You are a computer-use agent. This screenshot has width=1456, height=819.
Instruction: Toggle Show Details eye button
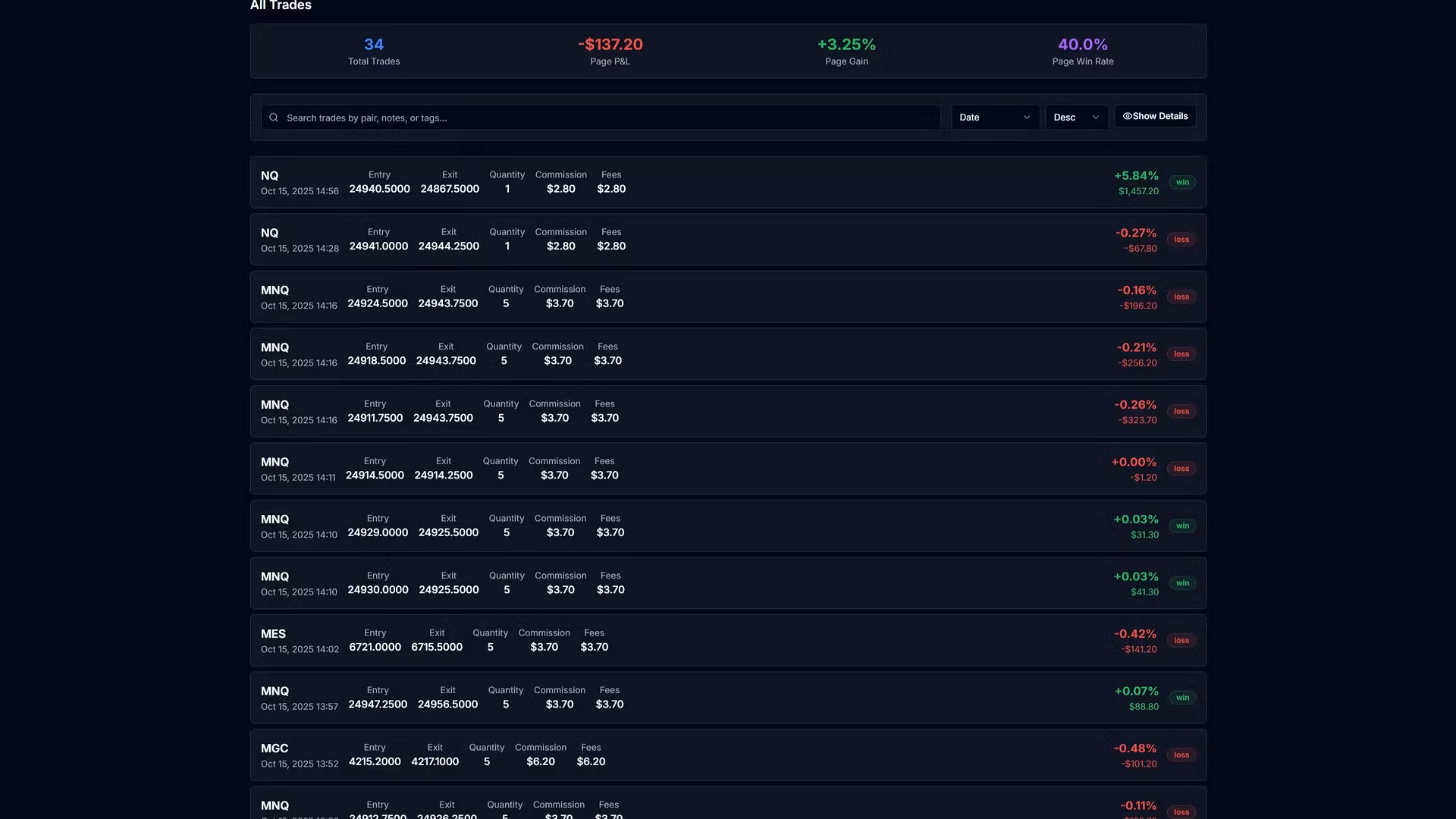coord(1154,117)
